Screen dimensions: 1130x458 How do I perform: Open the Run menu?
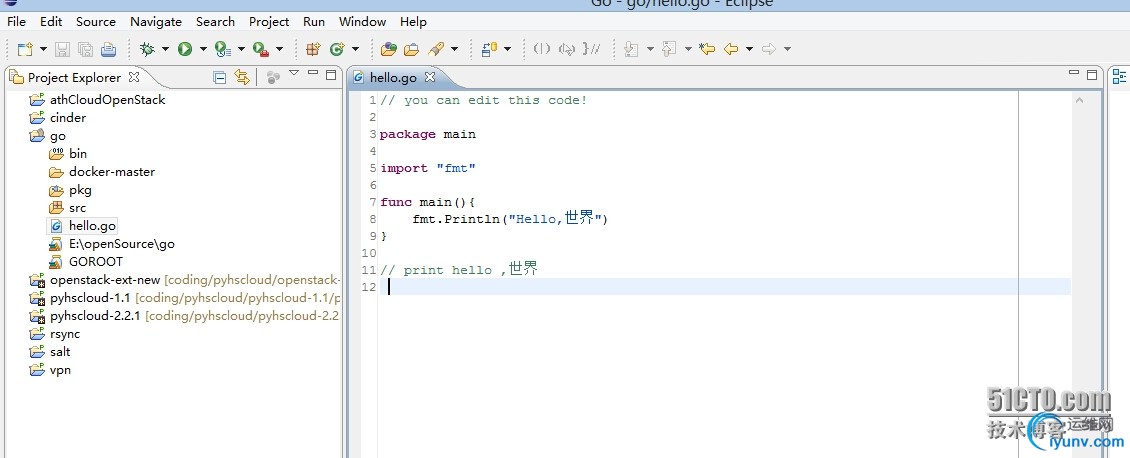313,22
